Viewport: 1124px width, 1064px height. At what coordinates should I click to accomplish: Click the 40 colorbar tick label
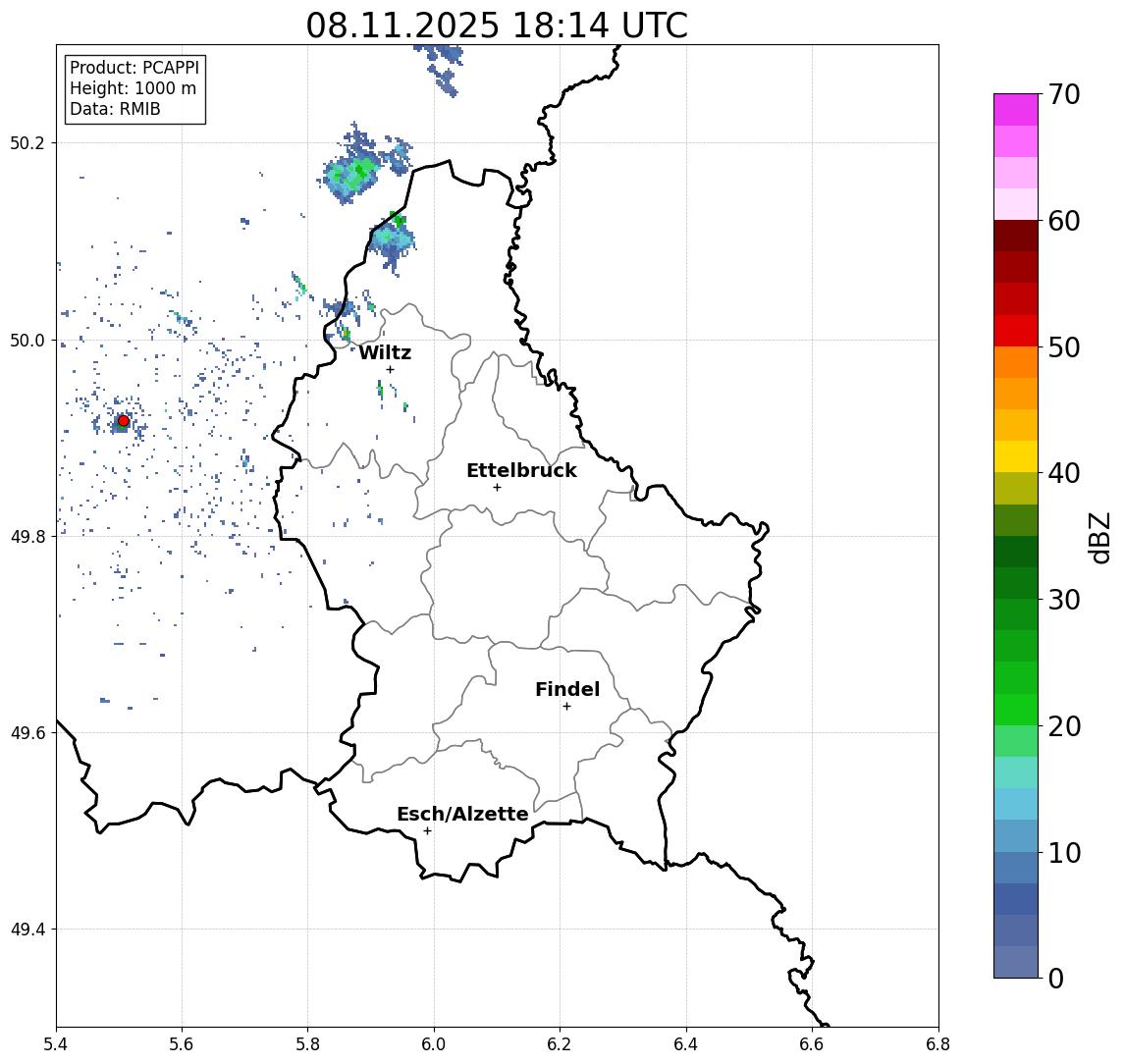coord(1064,473)
